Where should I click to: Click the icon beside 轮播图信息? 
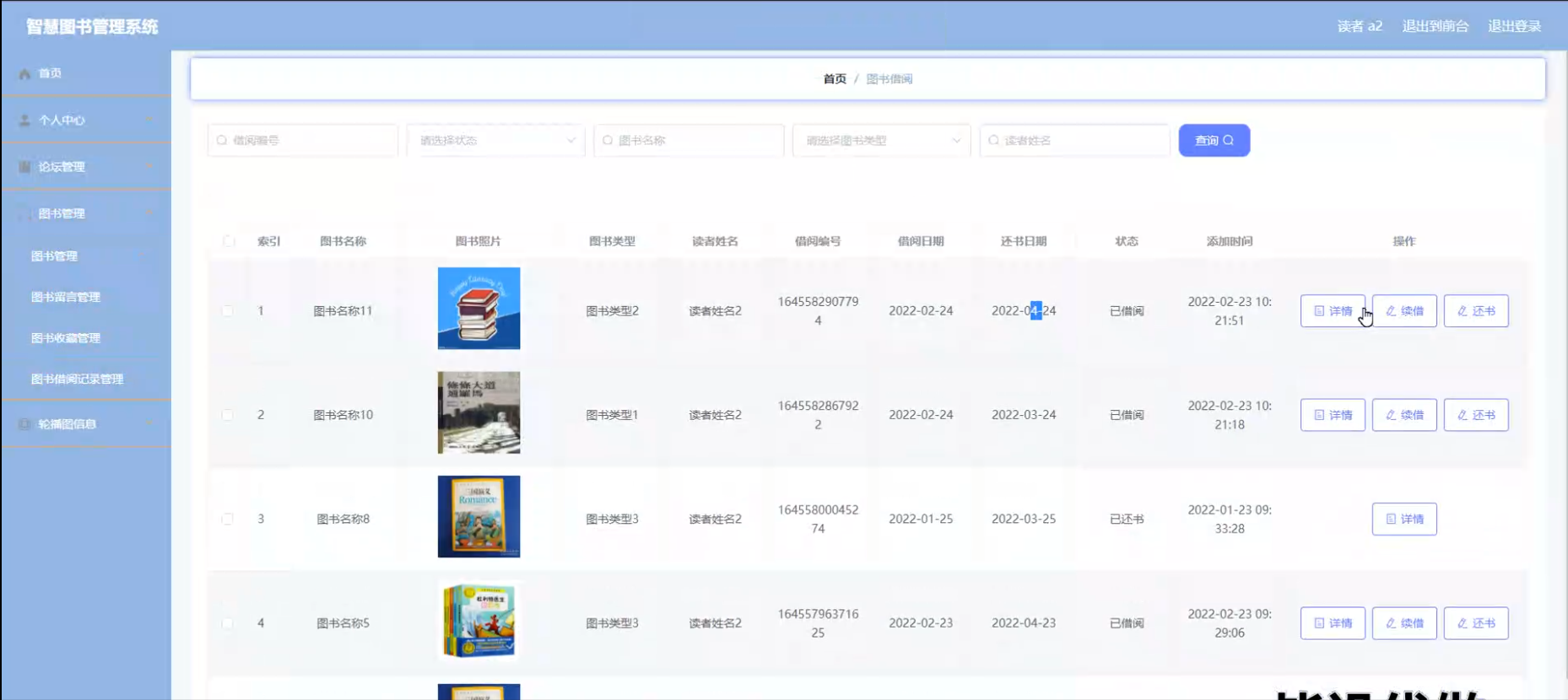24,424
